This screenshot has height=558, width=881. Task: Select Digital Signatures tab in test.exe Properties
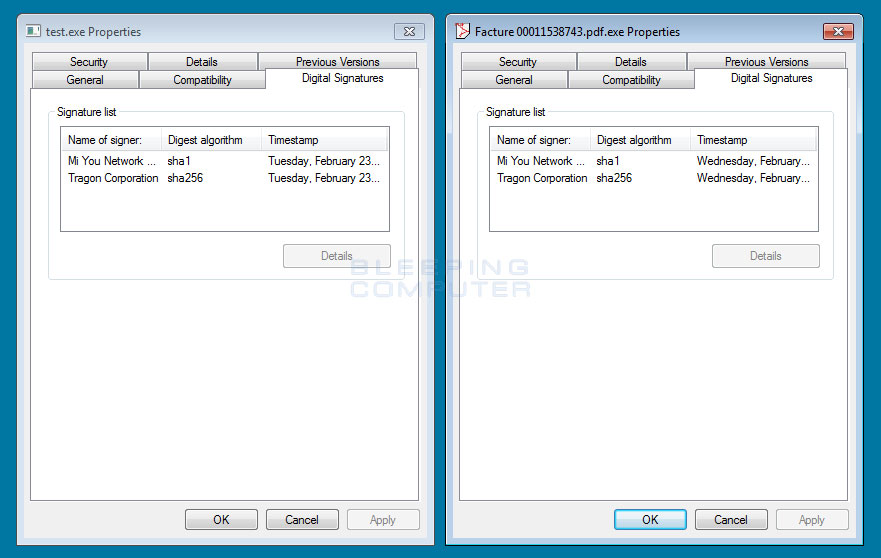coord(342,78)
